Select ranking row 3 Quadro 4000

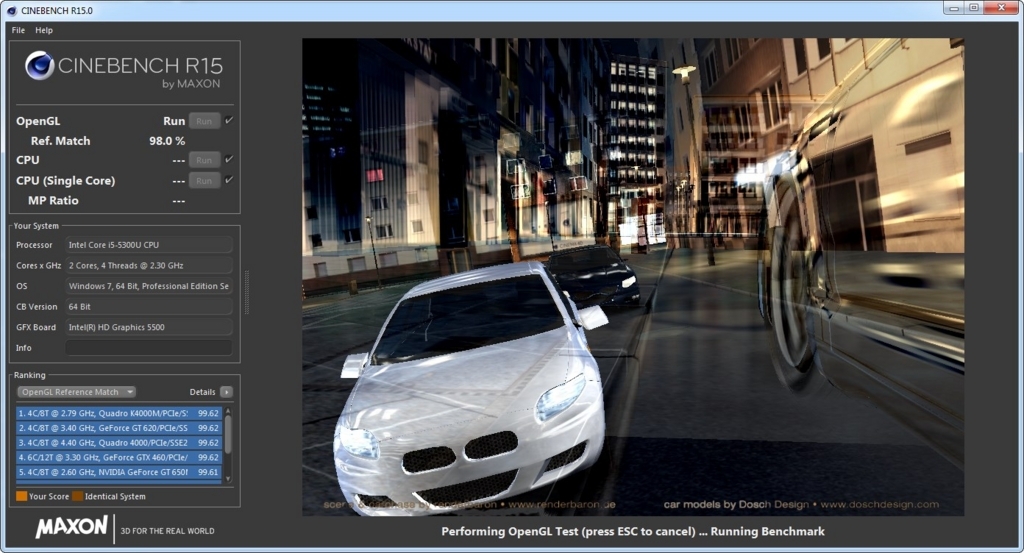[119, 443]
